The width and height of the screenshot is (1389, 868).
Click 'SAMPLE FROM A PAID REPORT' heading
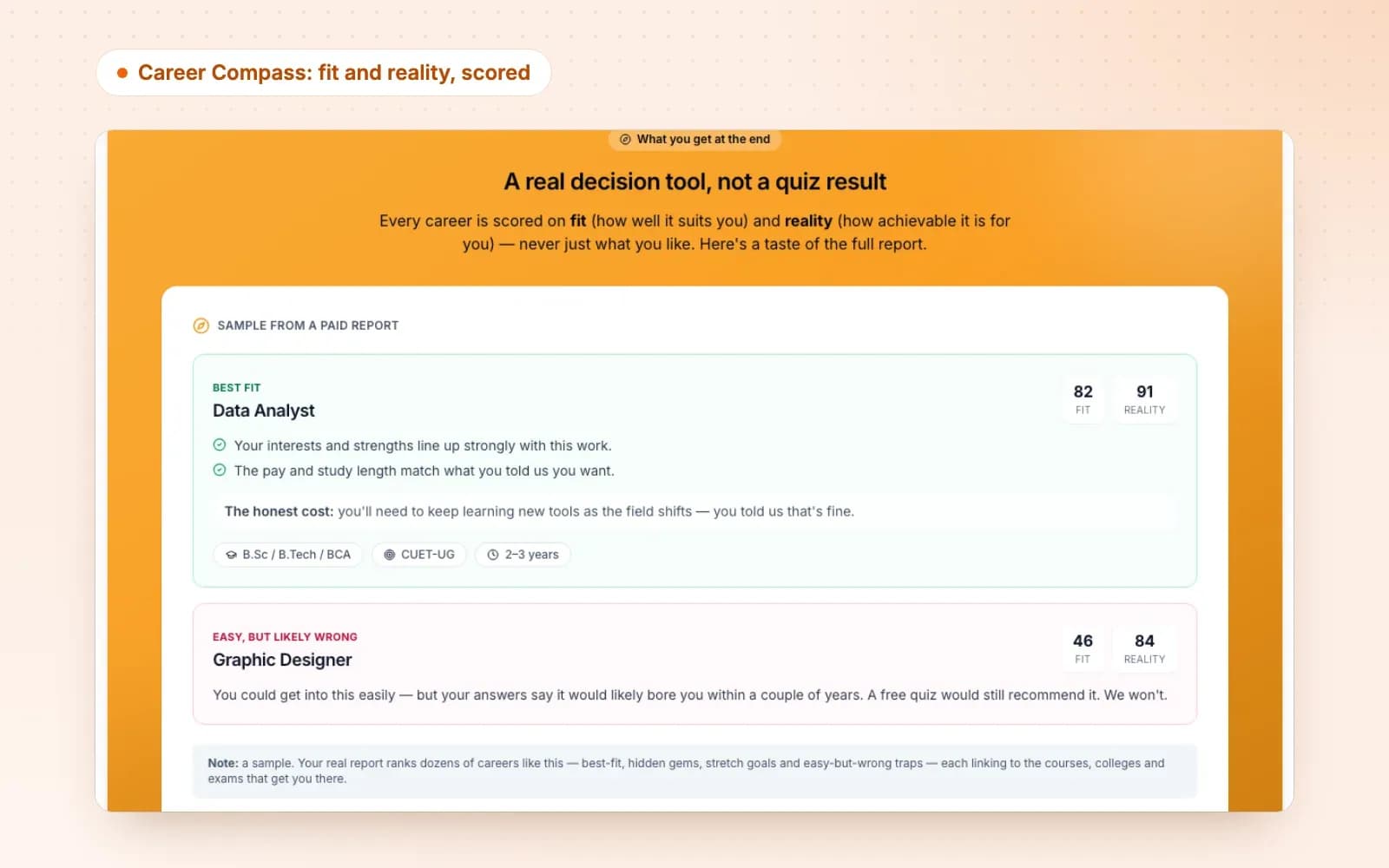click(x=308, y=325)
